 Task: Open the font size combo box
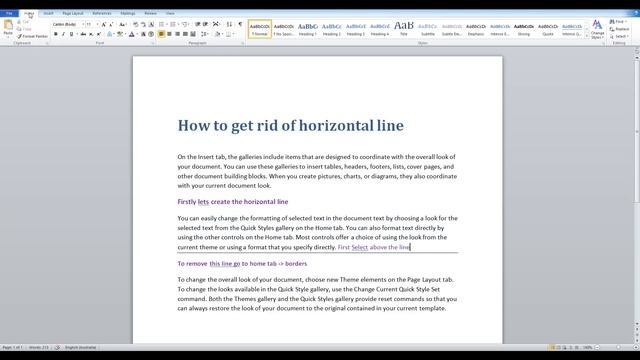pyautogui.click(x=92, y=24)
